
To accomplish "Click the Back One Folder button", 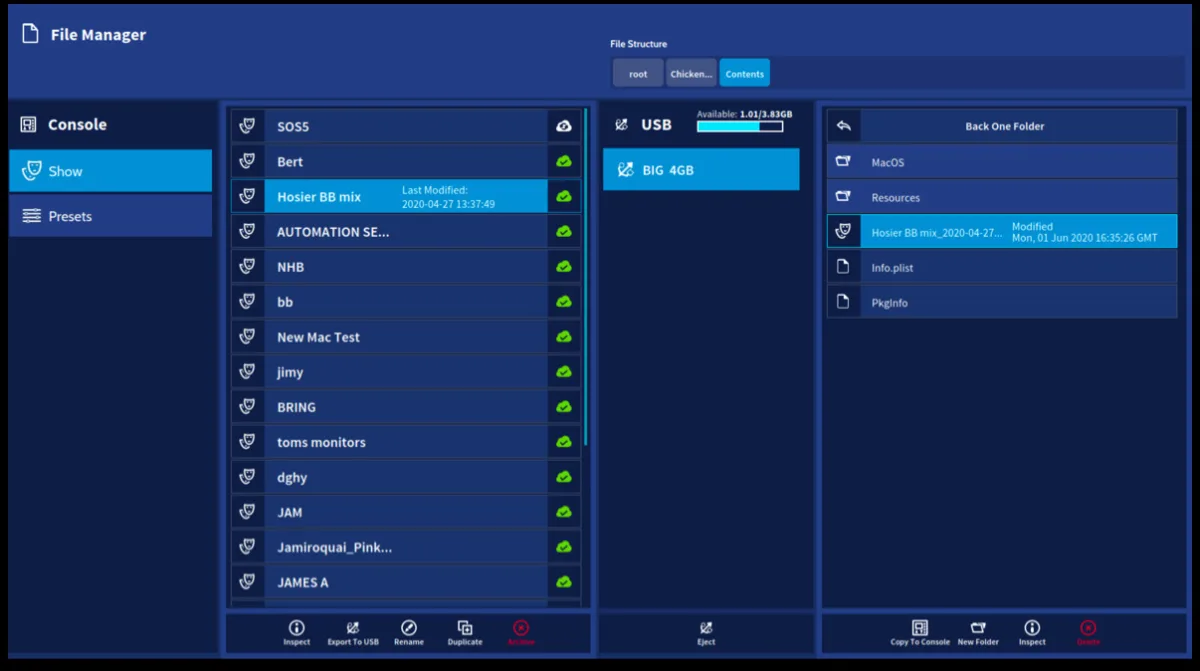I will tap(1002, 126).
